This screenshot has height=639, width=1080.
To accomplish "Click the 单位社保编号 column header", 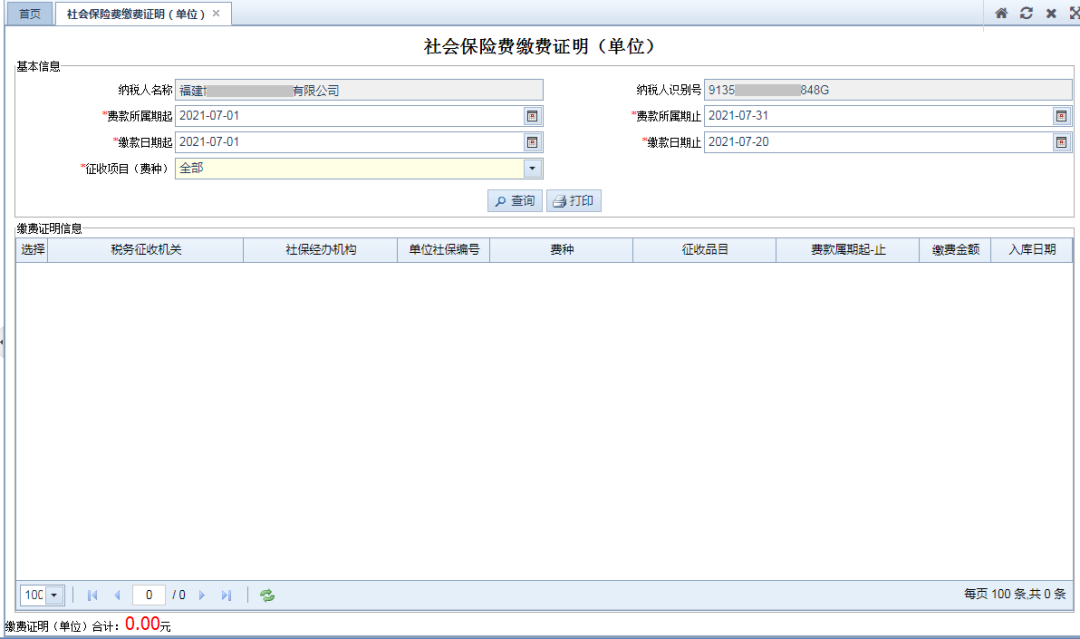I will tap(444, 250).
